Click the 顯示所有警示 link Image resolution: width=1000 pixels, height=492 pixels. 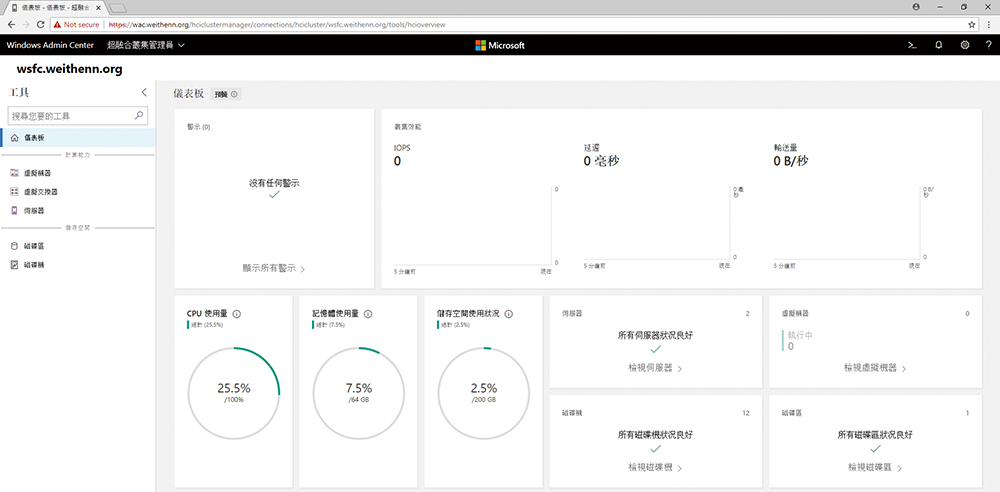click(x=273, y=269)
